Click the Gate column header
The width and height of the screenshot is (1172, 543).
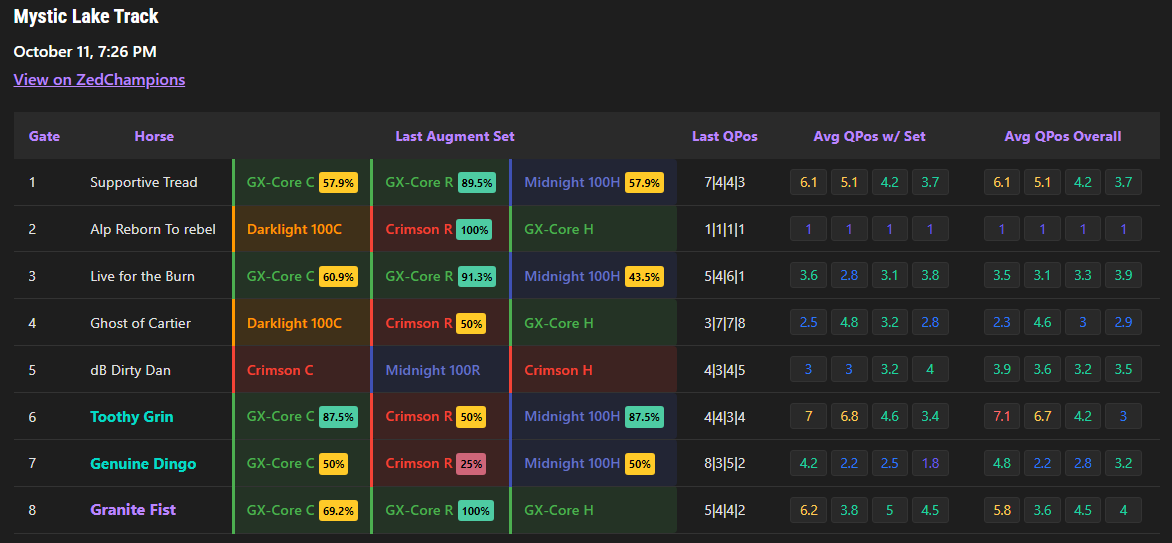point(45,136)
